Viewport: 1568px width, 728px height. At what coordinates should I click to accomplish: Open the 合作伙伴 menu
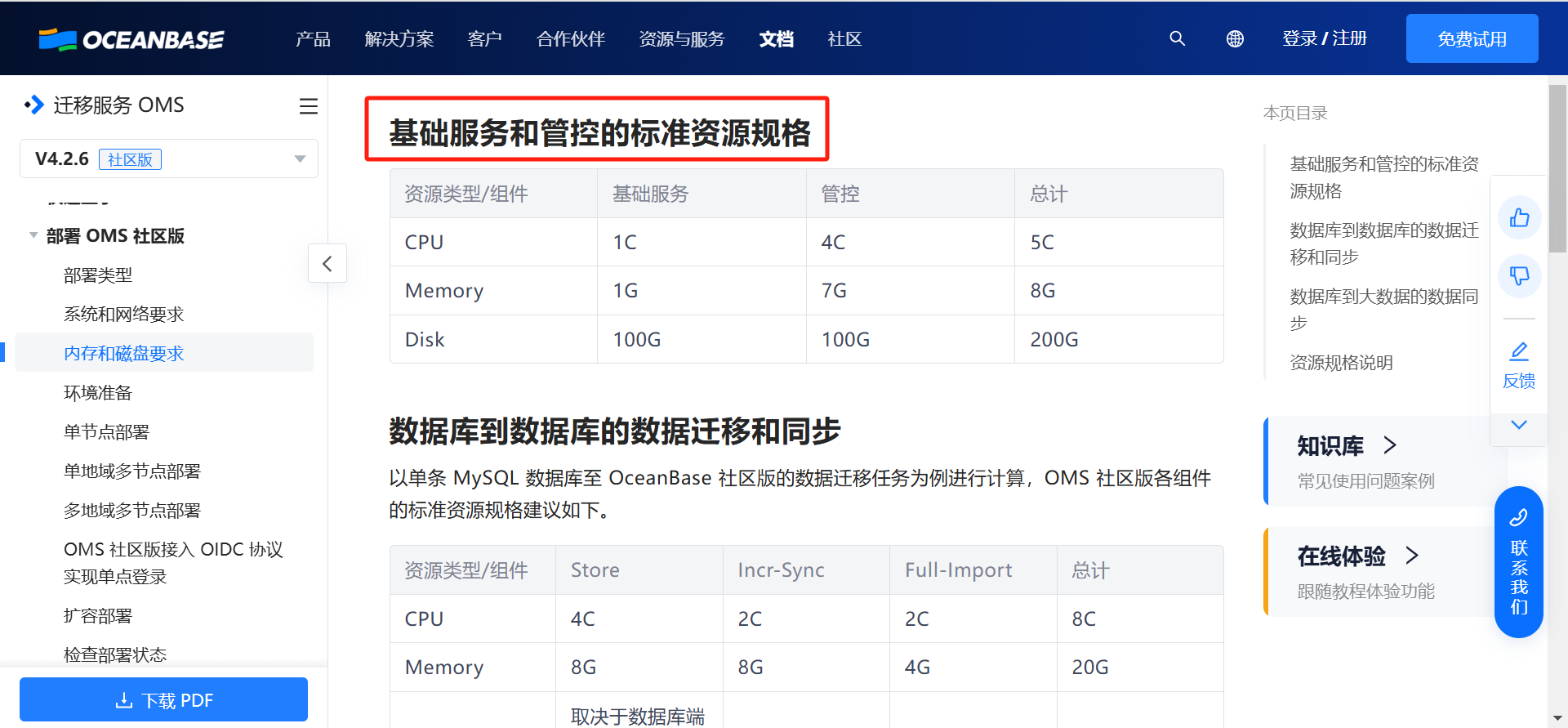click(x=570, y=38)
